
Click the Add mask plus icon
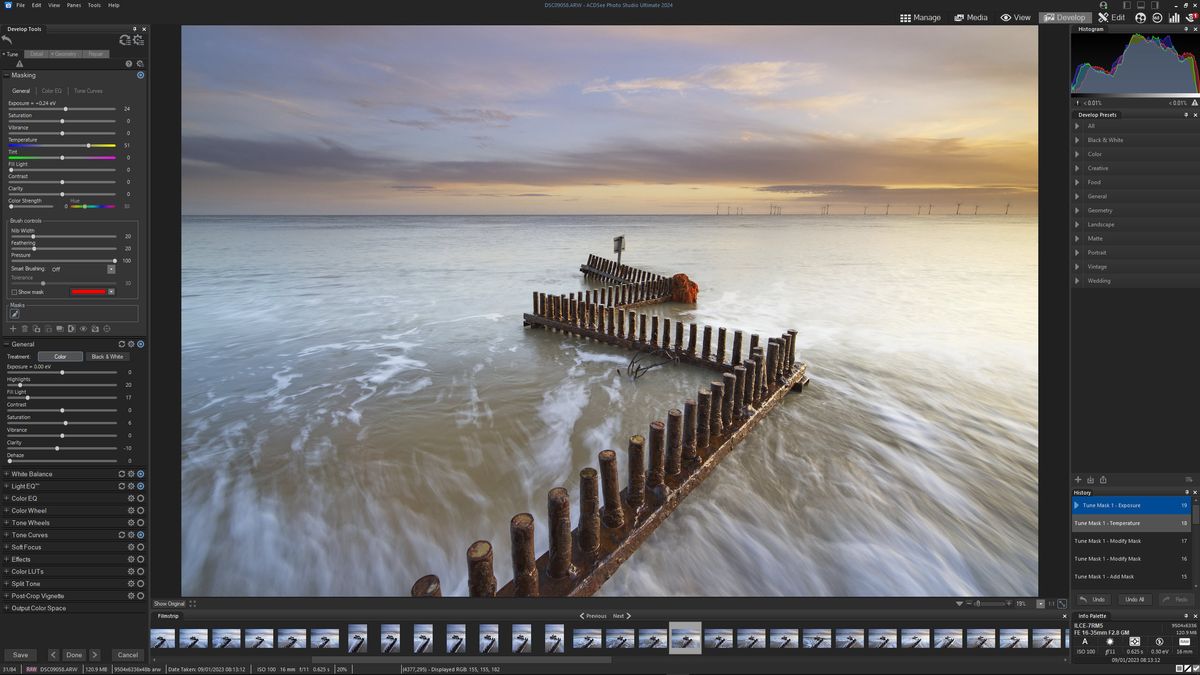pyautogui.click(x=13, y=328)
